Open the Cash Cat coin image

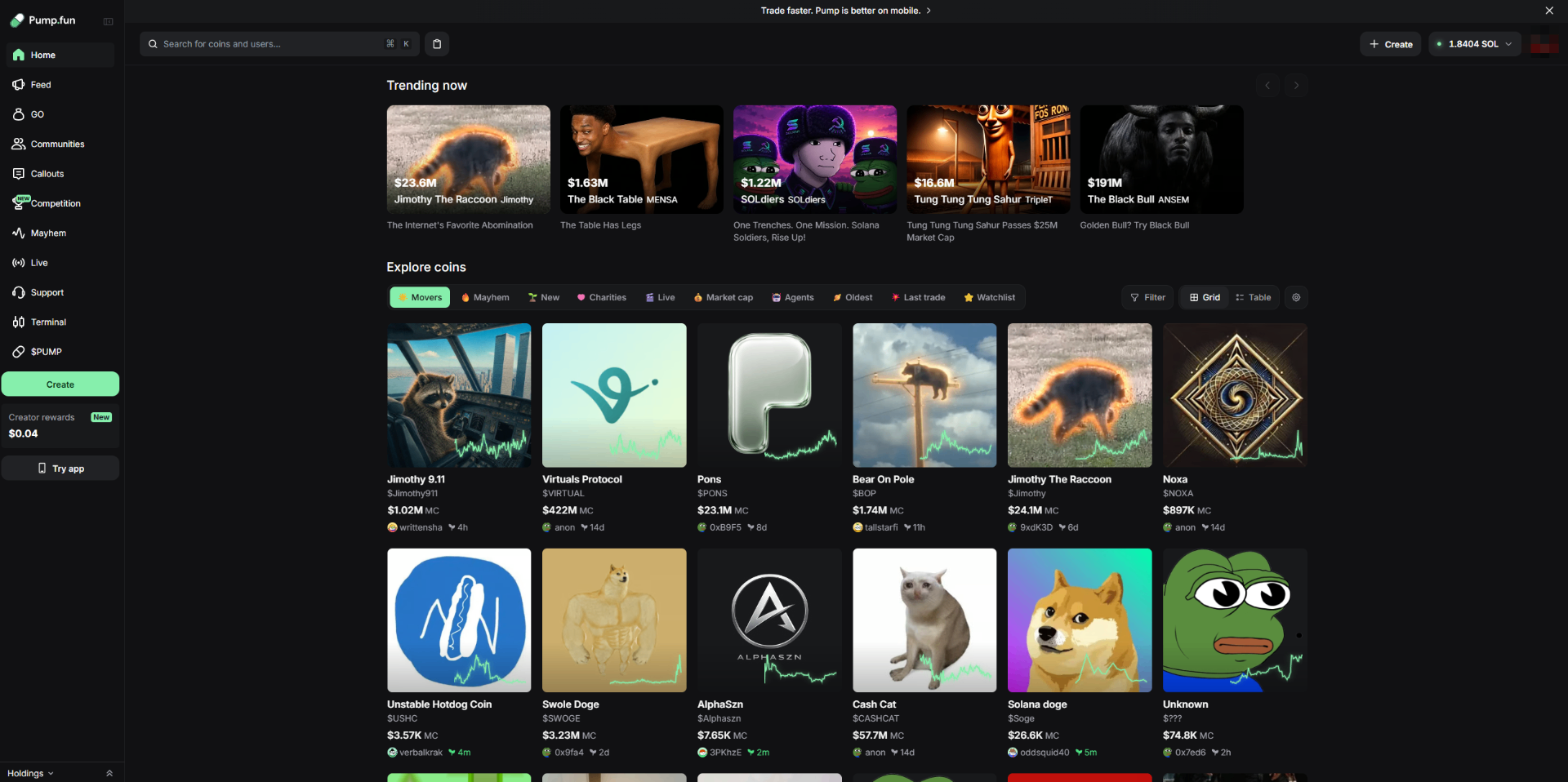(924, 620)
